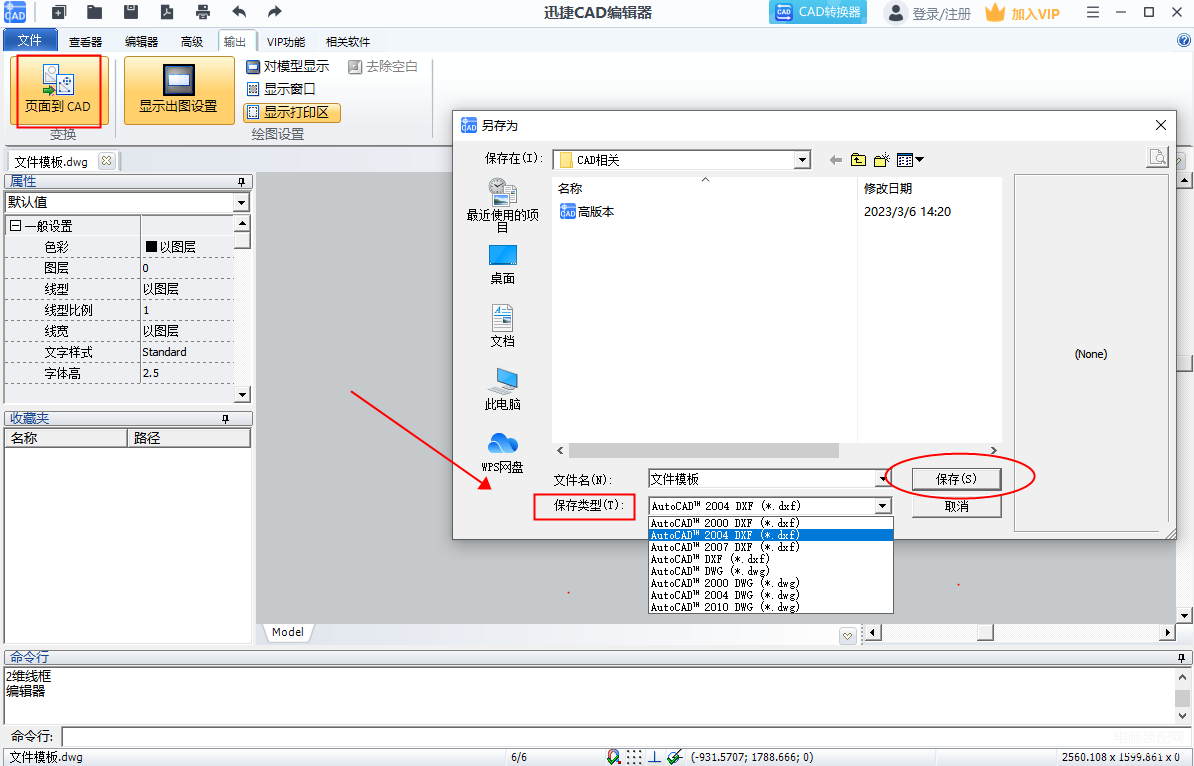Switch to the 编辑器 tab
Viewport: 1194px width, 766px height.
click(x=142, y=42)
